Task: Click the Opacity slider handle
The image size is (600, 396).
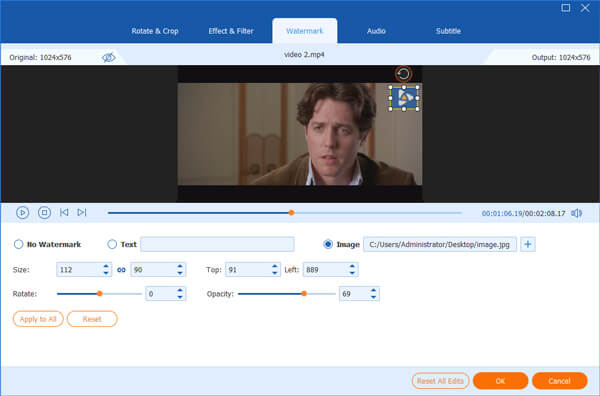Action: [x=304, y=293]
